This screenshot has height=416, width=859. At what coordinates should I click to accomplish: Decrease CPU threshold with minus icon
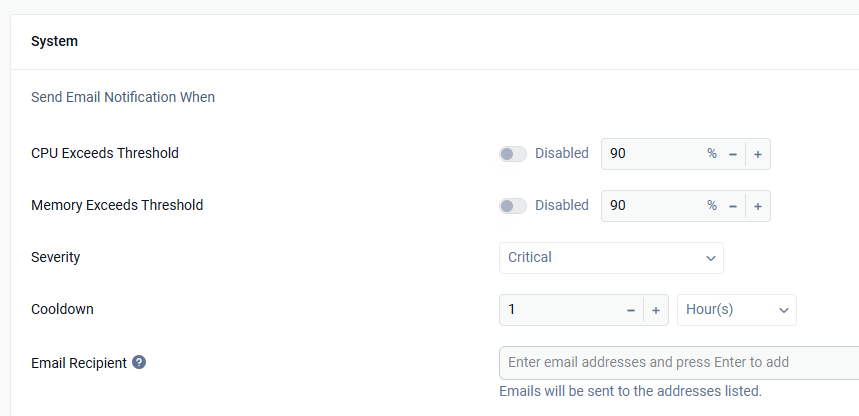(732, 154)
